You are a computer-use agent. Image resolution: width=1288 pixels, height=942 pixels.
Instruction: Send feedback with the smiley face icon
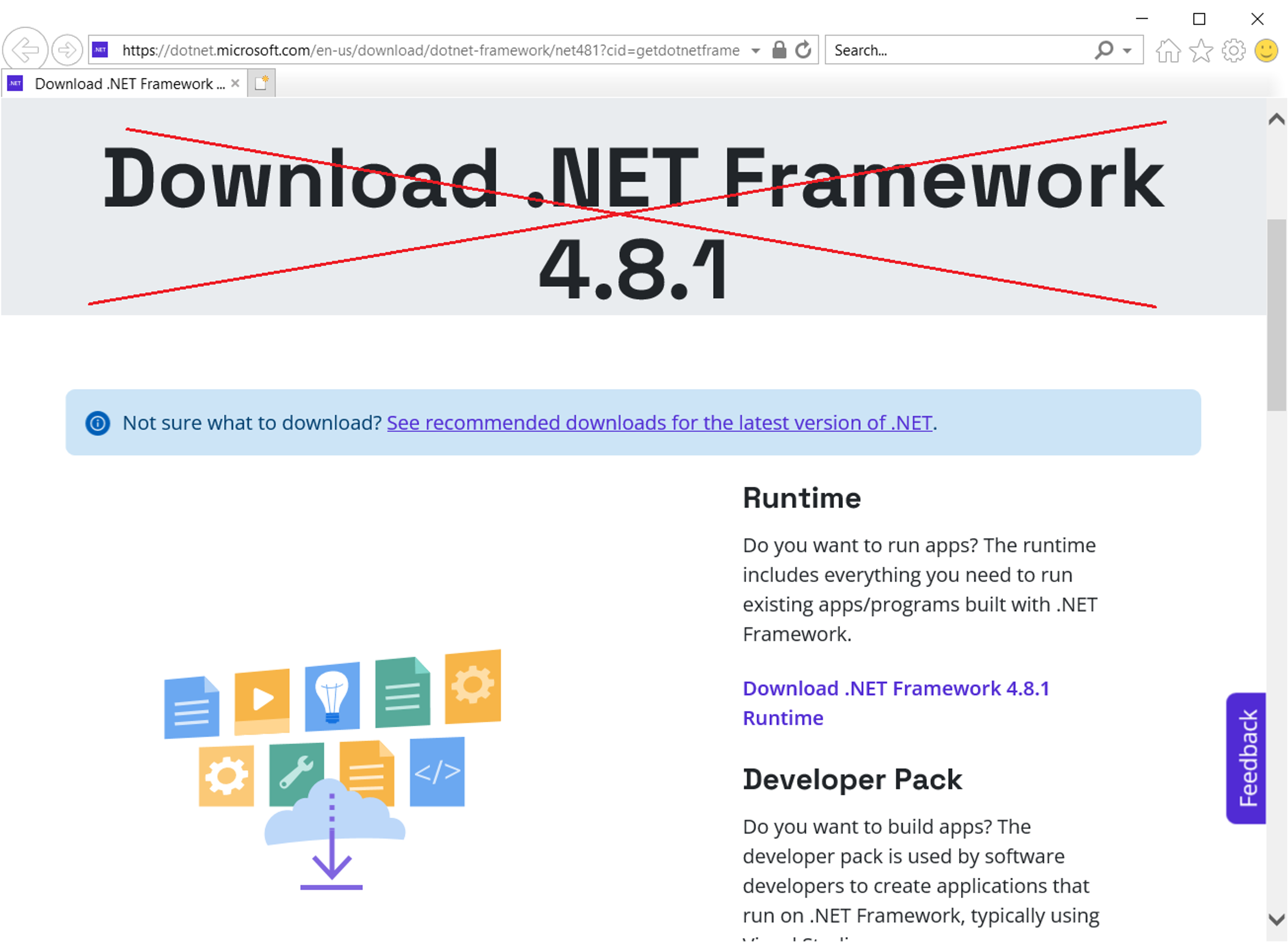(1266, 50)
